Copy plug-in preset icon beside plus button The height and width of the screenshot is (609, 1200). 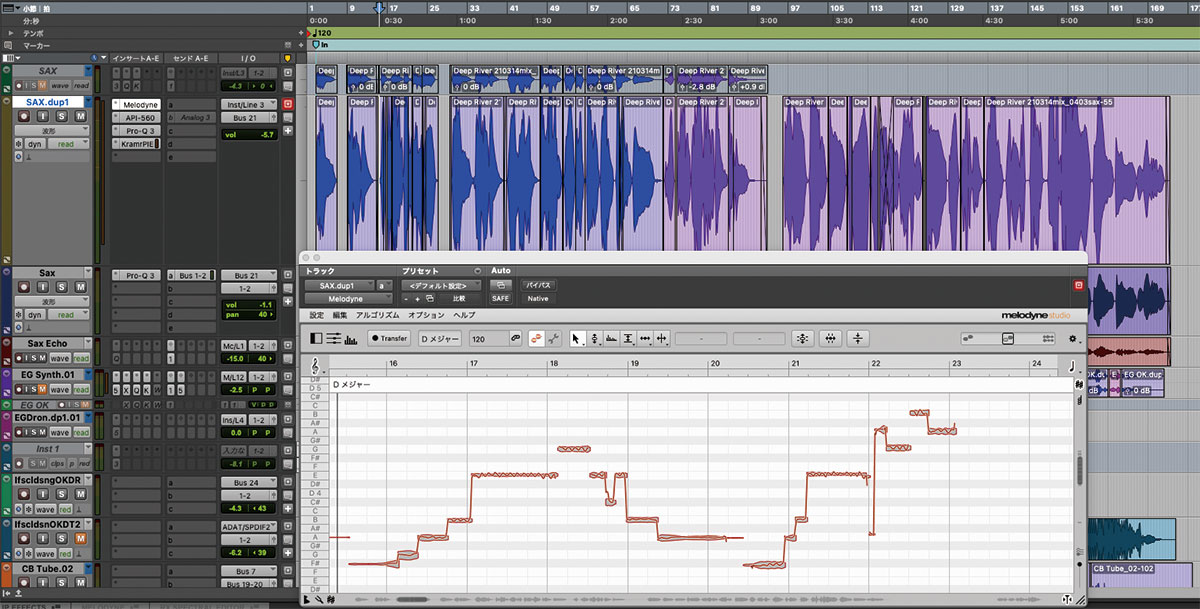click(x=430, y=298)
